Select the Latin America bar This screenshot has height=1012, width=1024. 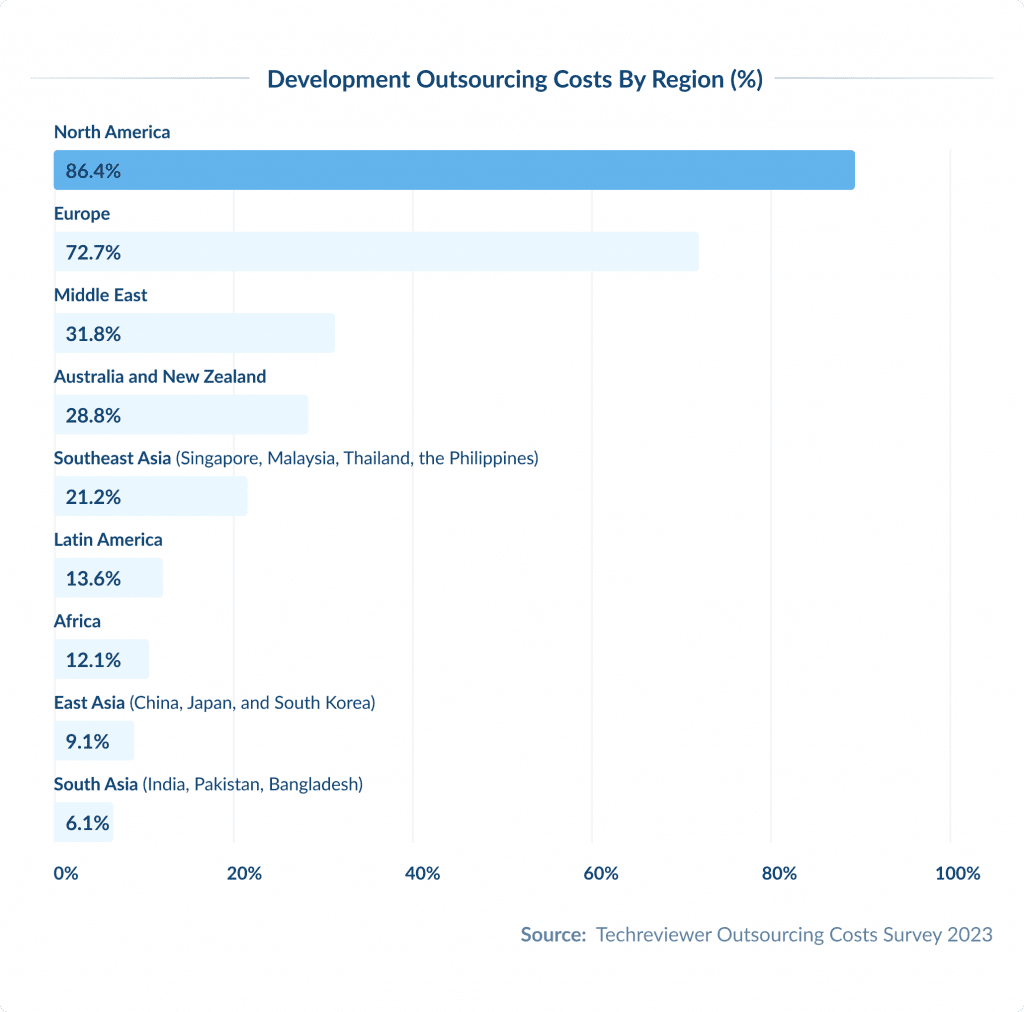[107, 577]
